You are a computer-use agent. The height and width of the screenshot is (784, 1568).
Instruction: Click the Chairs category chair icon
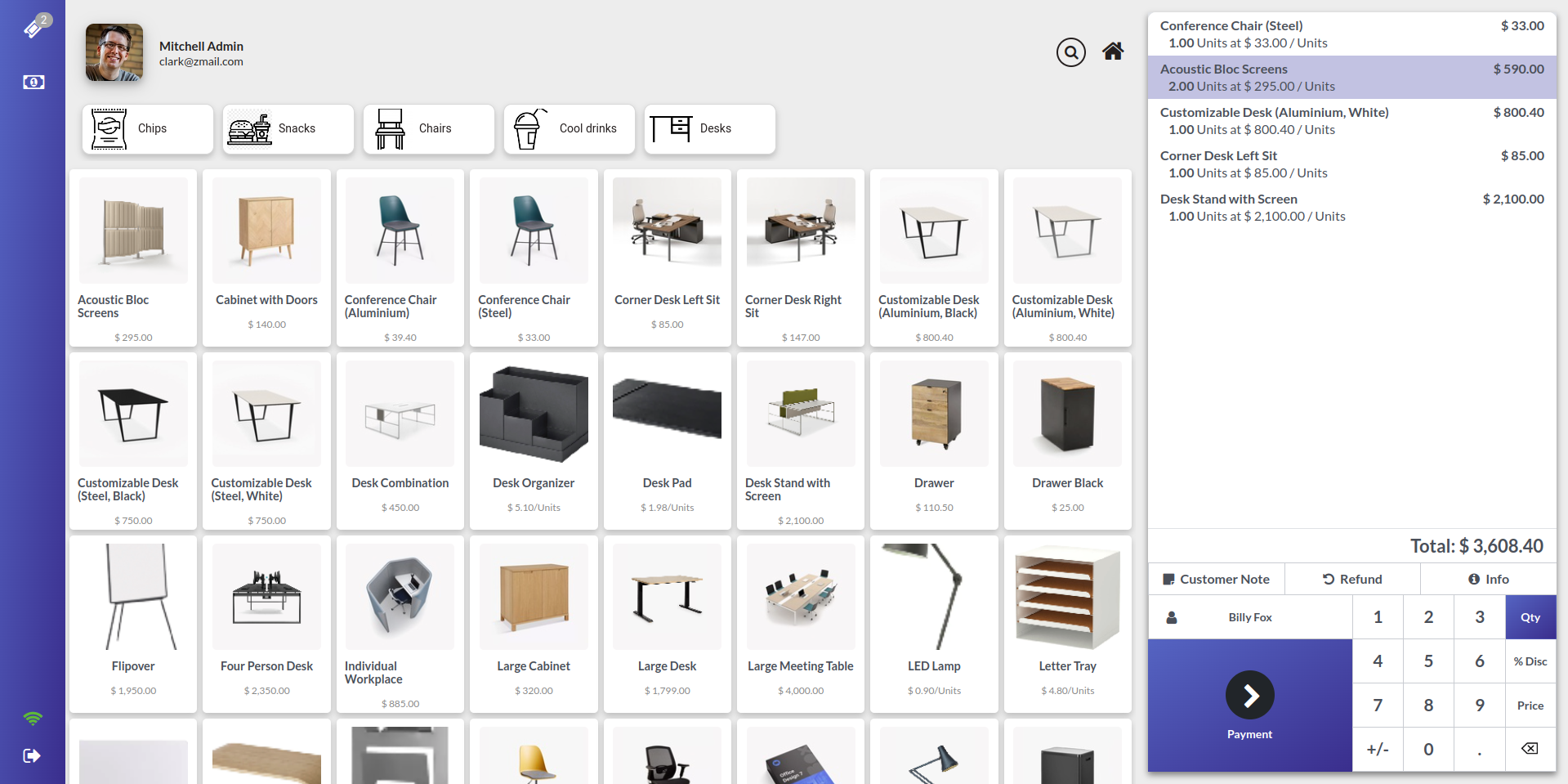[390, 128]
